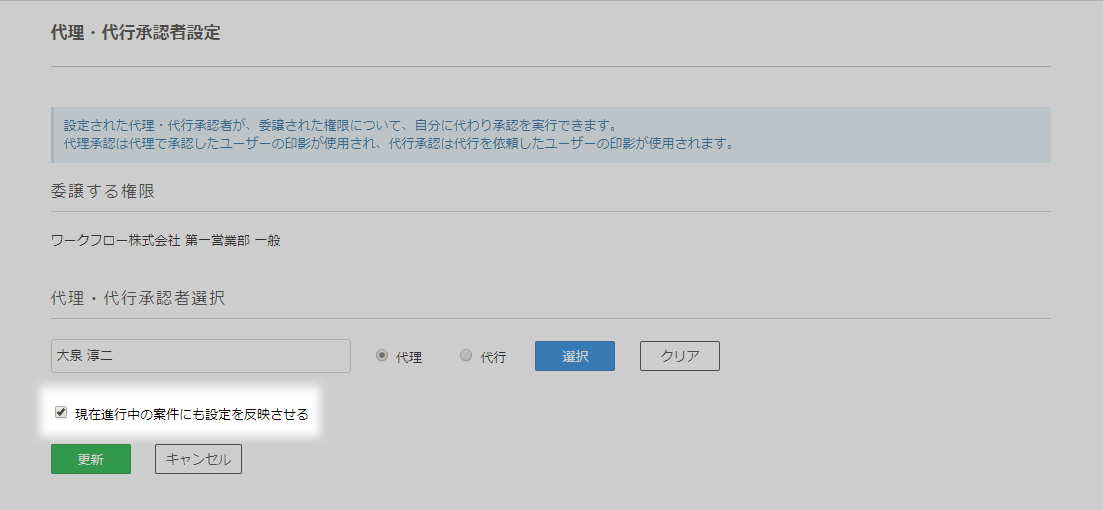Click info line starting 設定された代理・代行承認者が
This screenshot has height=510, width=1103.
point(340,127)
